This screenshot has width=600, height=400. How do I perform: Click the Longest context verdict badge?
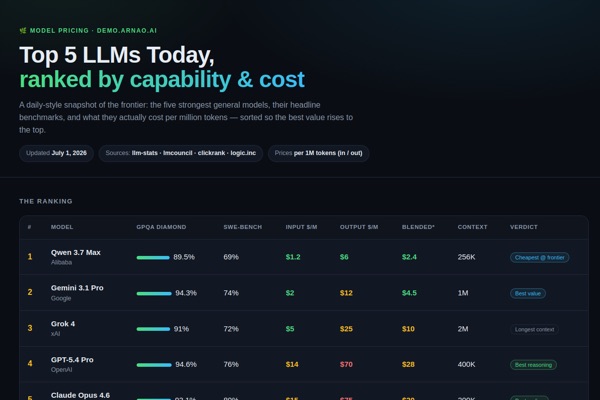(x=534, y=330)
